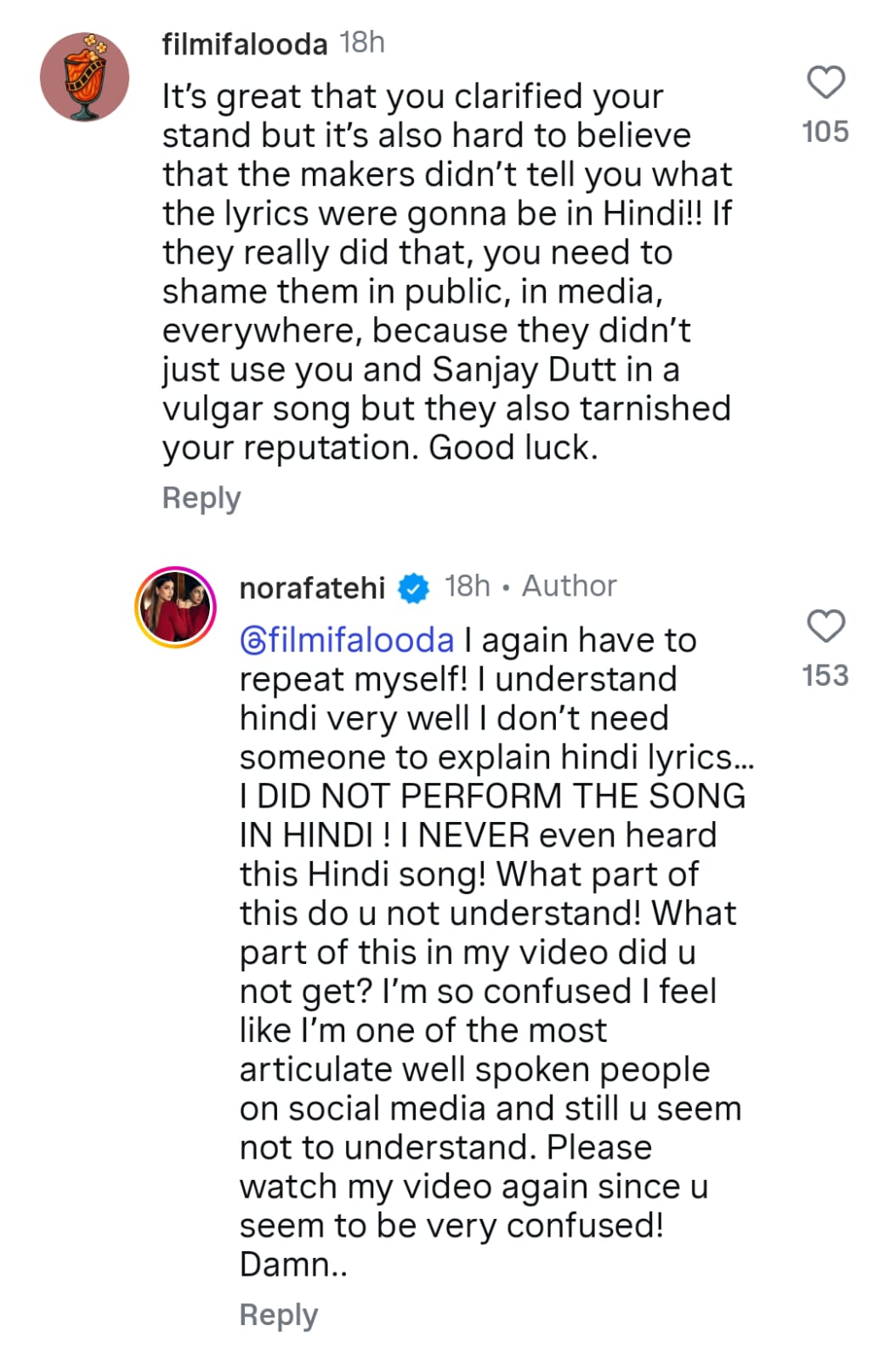This screenshot has height=1360, width=896.
Task: View likes count 153 on the reply
Action: tap(825, 676)
